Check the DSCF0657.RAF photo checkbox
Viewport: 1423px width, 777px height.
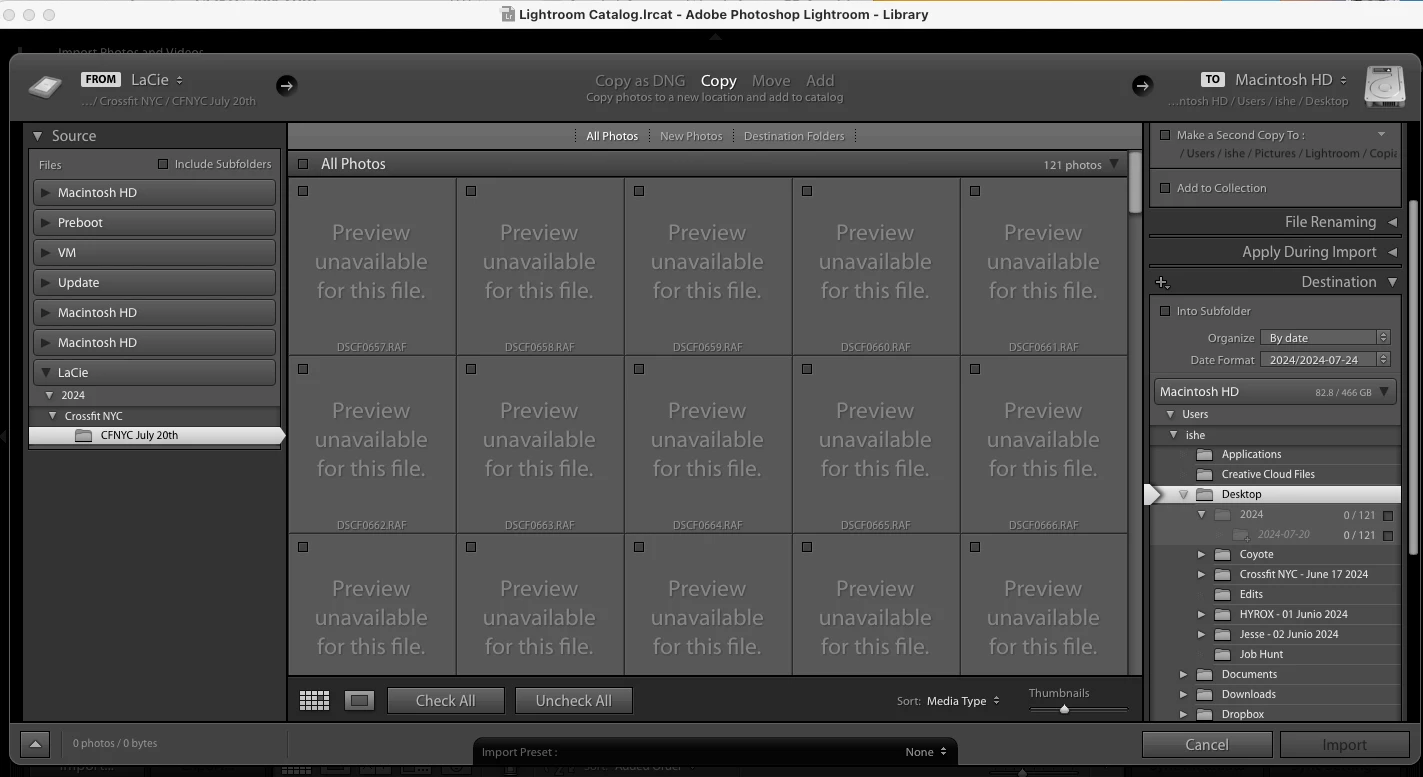303,191
